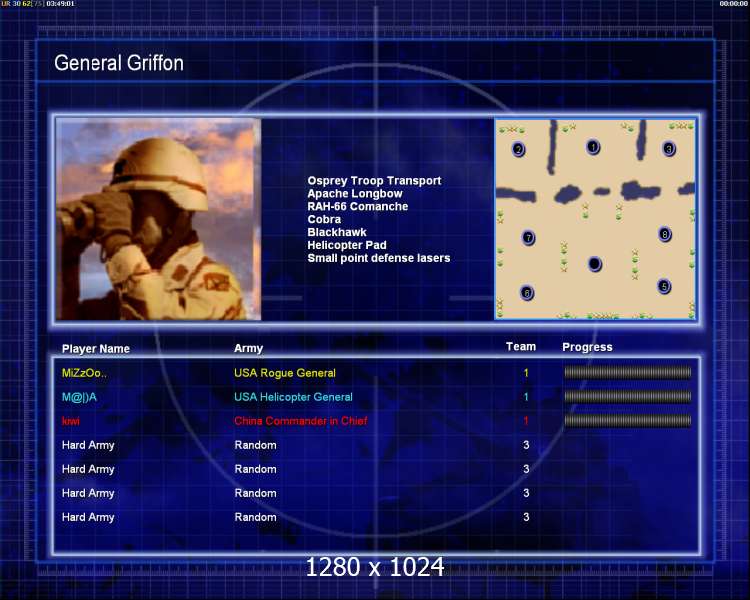The image size is (750, 600).
Task: Click the M@|)A loading progress bar
Action: click(x=628, y=396)
